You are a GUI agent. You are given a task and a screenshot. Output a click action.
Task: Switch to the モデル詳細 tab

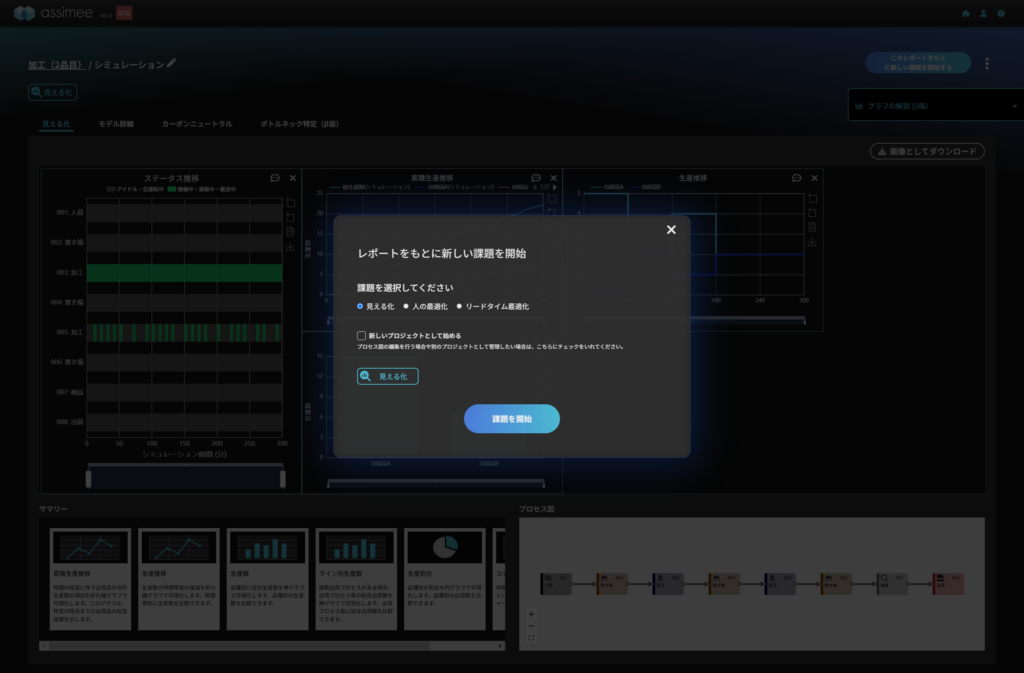(116, 124)
